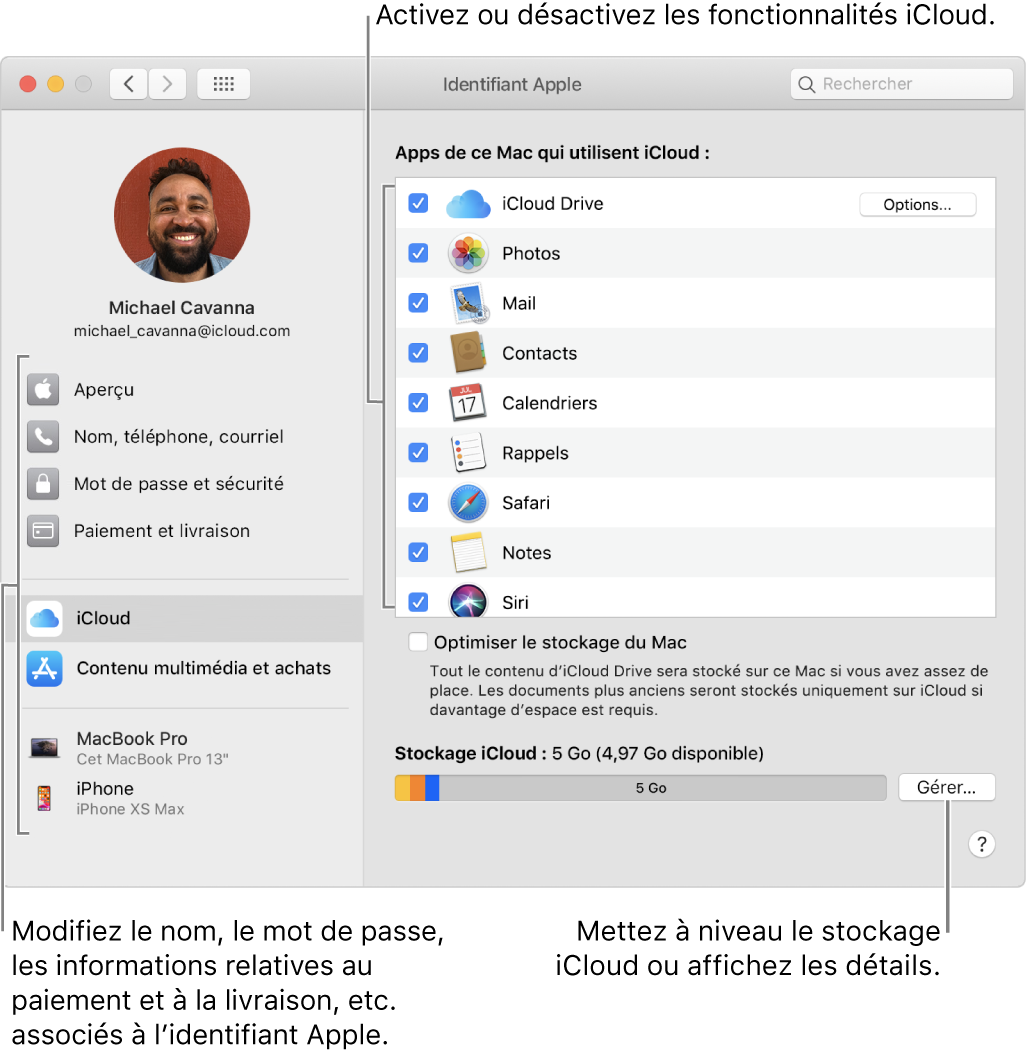Go back with the left chevron button
Viewport: 1027px width, 1056px height.
click(129, 84)
